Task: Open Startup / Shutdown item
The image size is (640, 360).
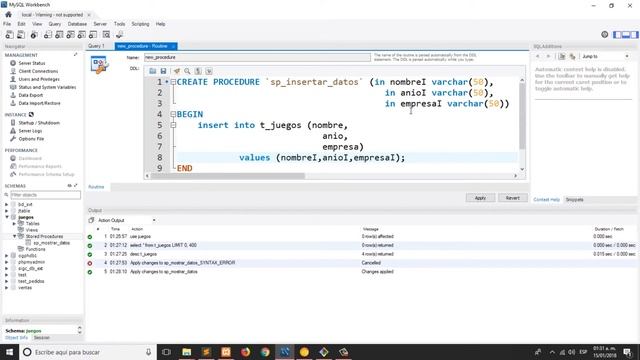Action: point(39,123)
